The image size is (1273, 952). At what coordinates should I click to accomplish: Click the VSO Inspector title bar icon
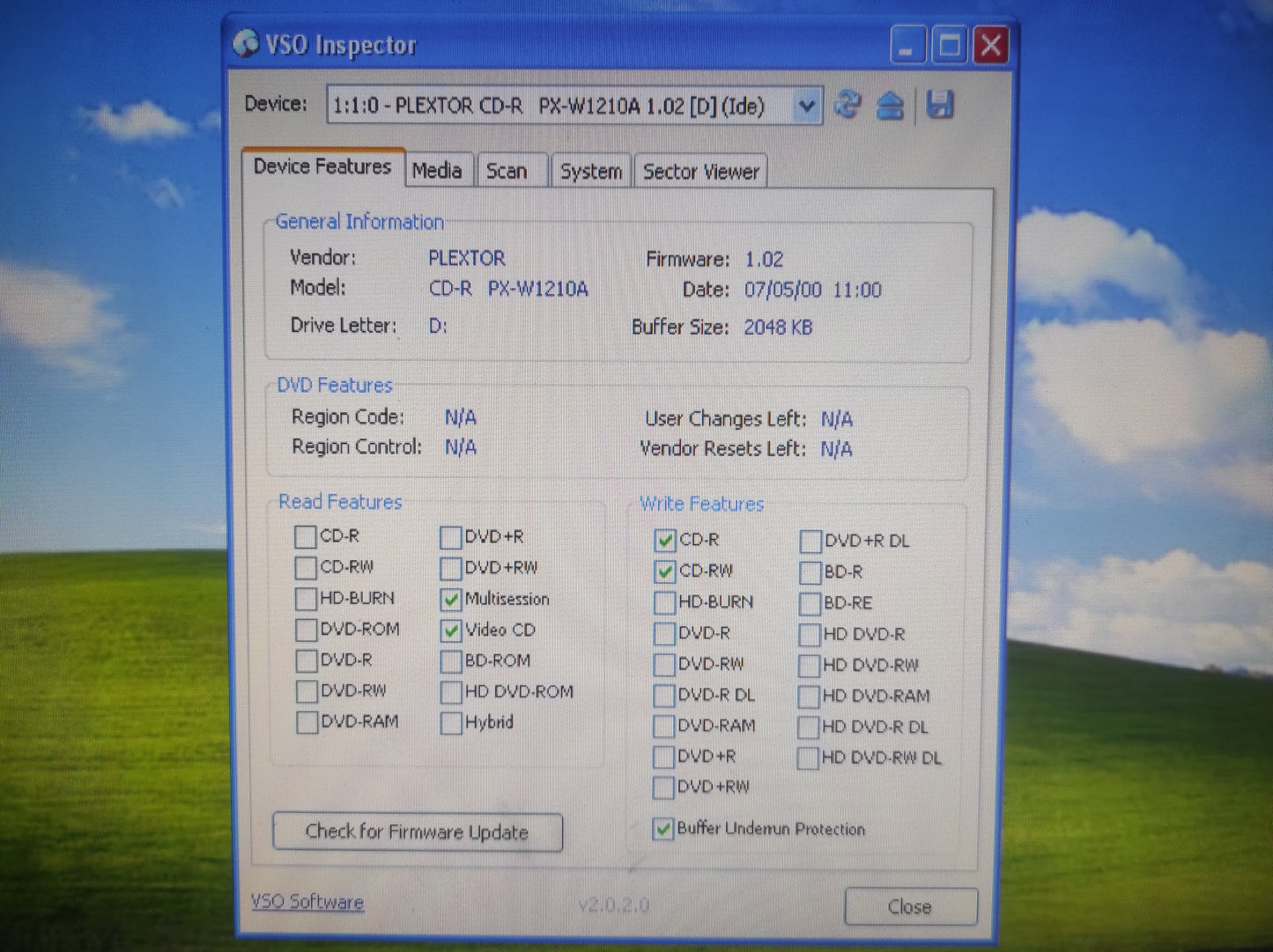tap(247, 44)
